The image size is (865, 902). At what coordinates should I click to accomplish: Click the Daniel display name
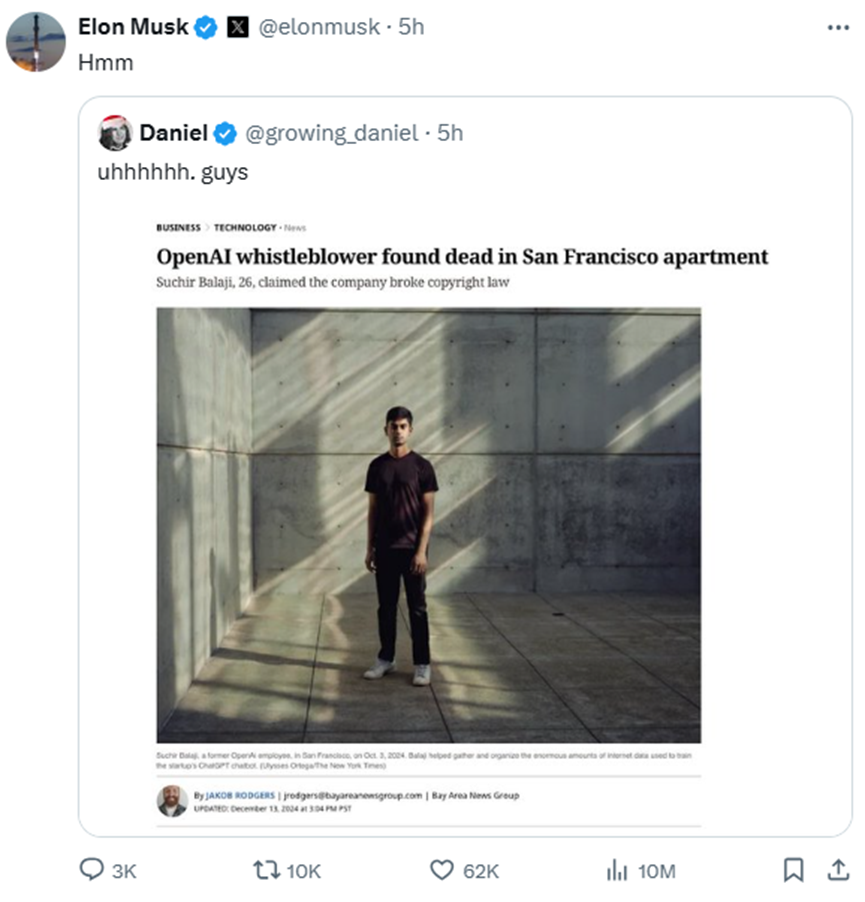174,133
